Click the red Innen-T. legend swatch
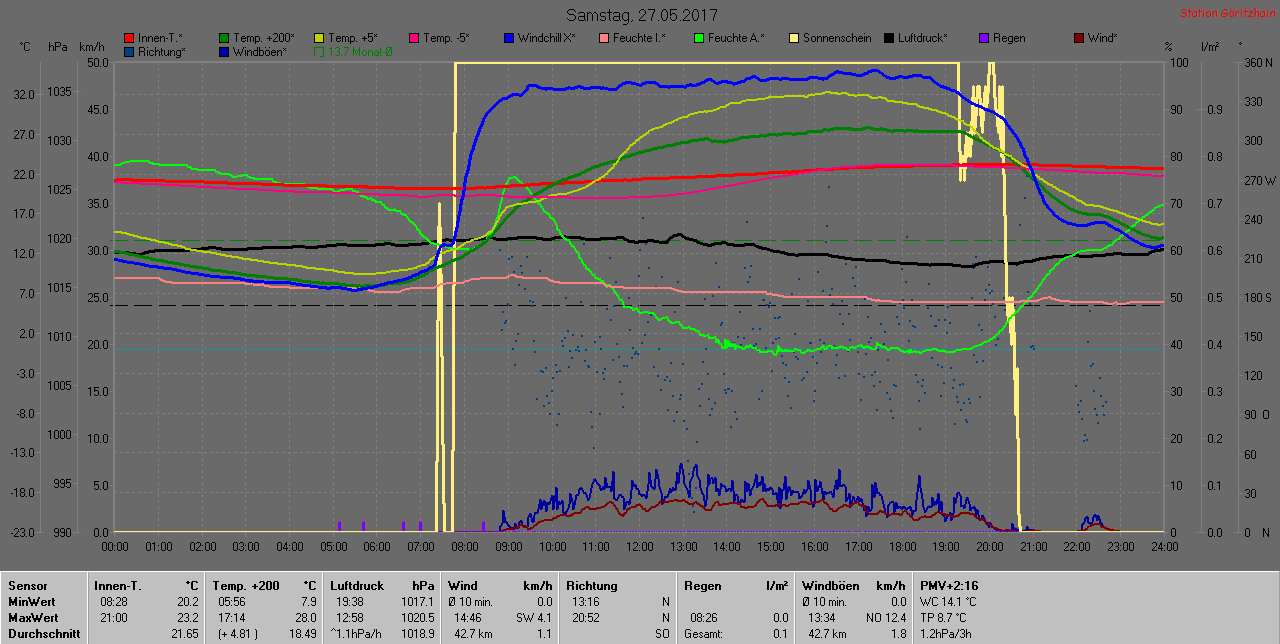Viewport: 1280px width, 644px height. [129, 39]
